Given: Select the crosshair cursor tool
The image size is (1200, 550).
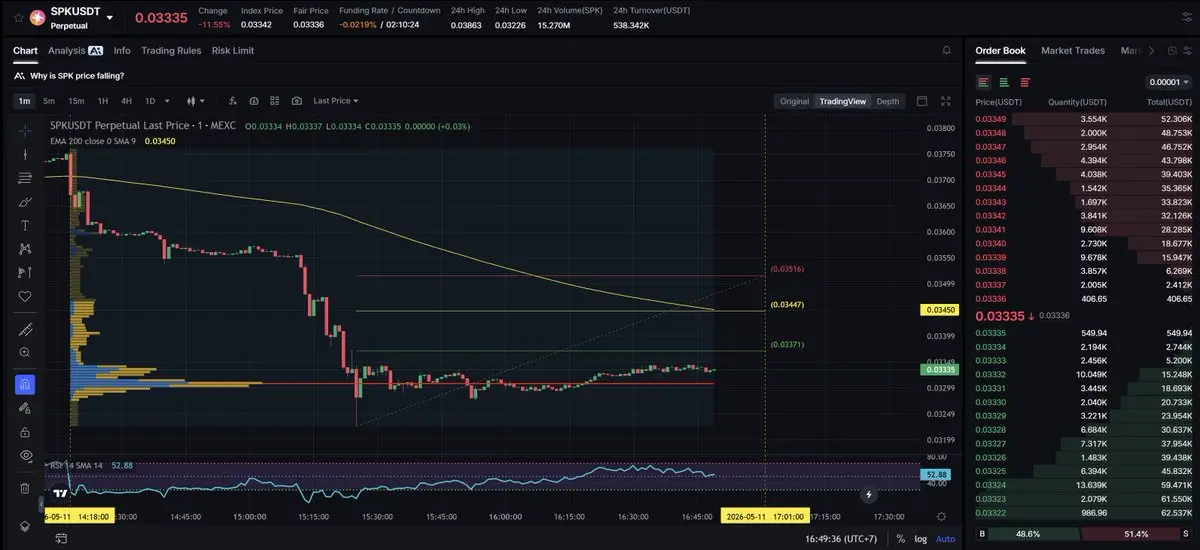Looking at the screenshot, I should 25,130.
